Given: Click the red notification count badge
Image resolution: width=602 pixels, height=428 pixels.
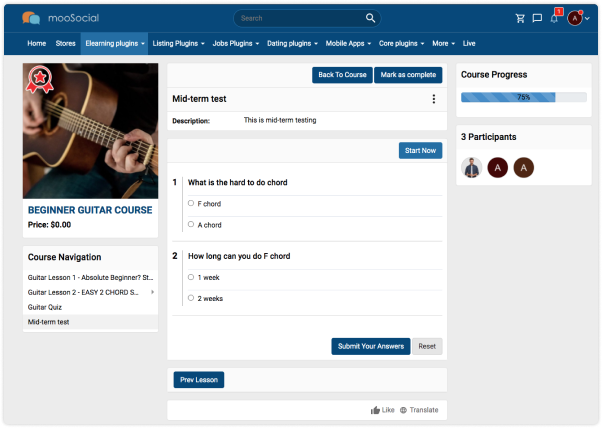Looking at the screenshot, I should (x=559, y=12).
